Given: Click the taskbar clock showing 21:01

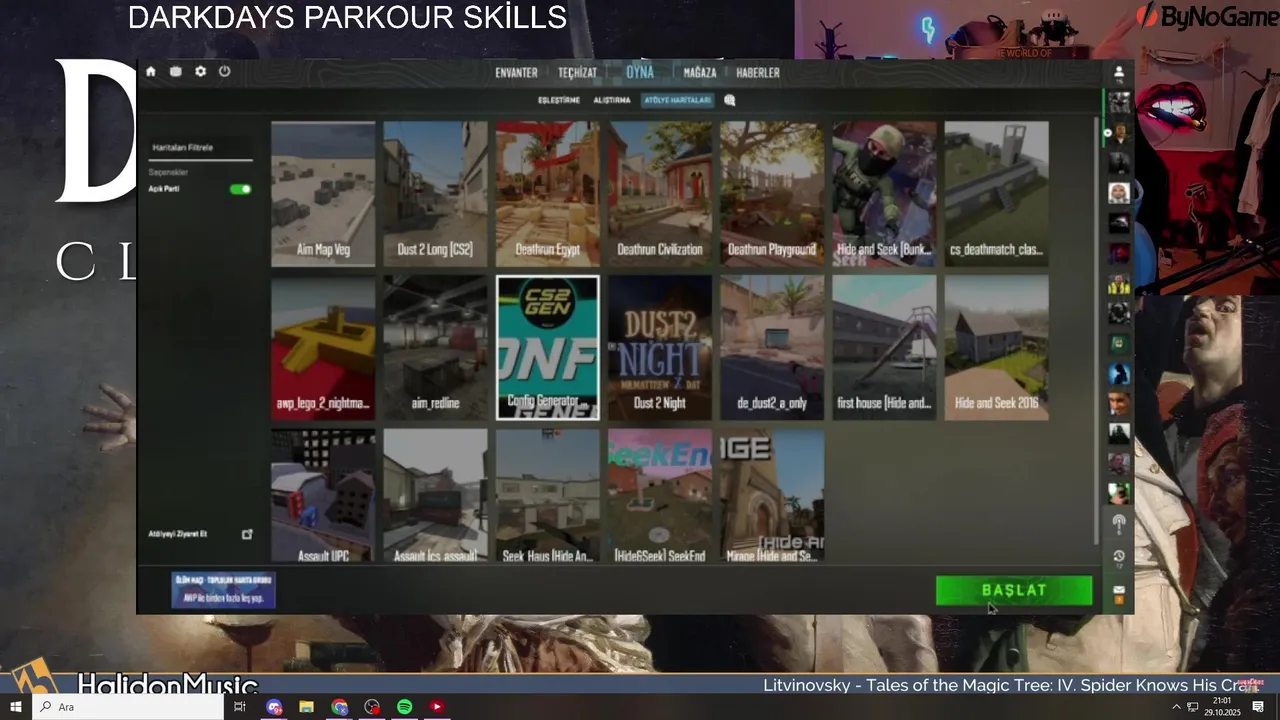Looking at the screenshot, I should coord(1222,707).
